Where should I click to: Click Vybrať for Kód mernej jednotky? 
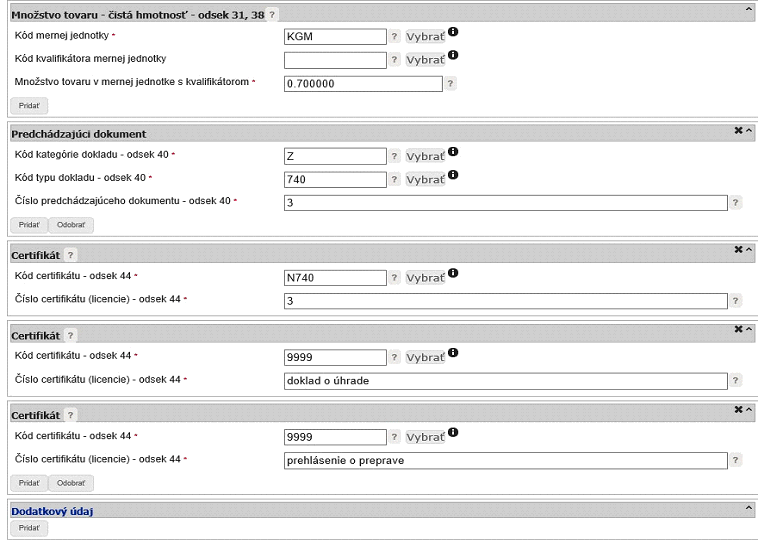[425, 36]
